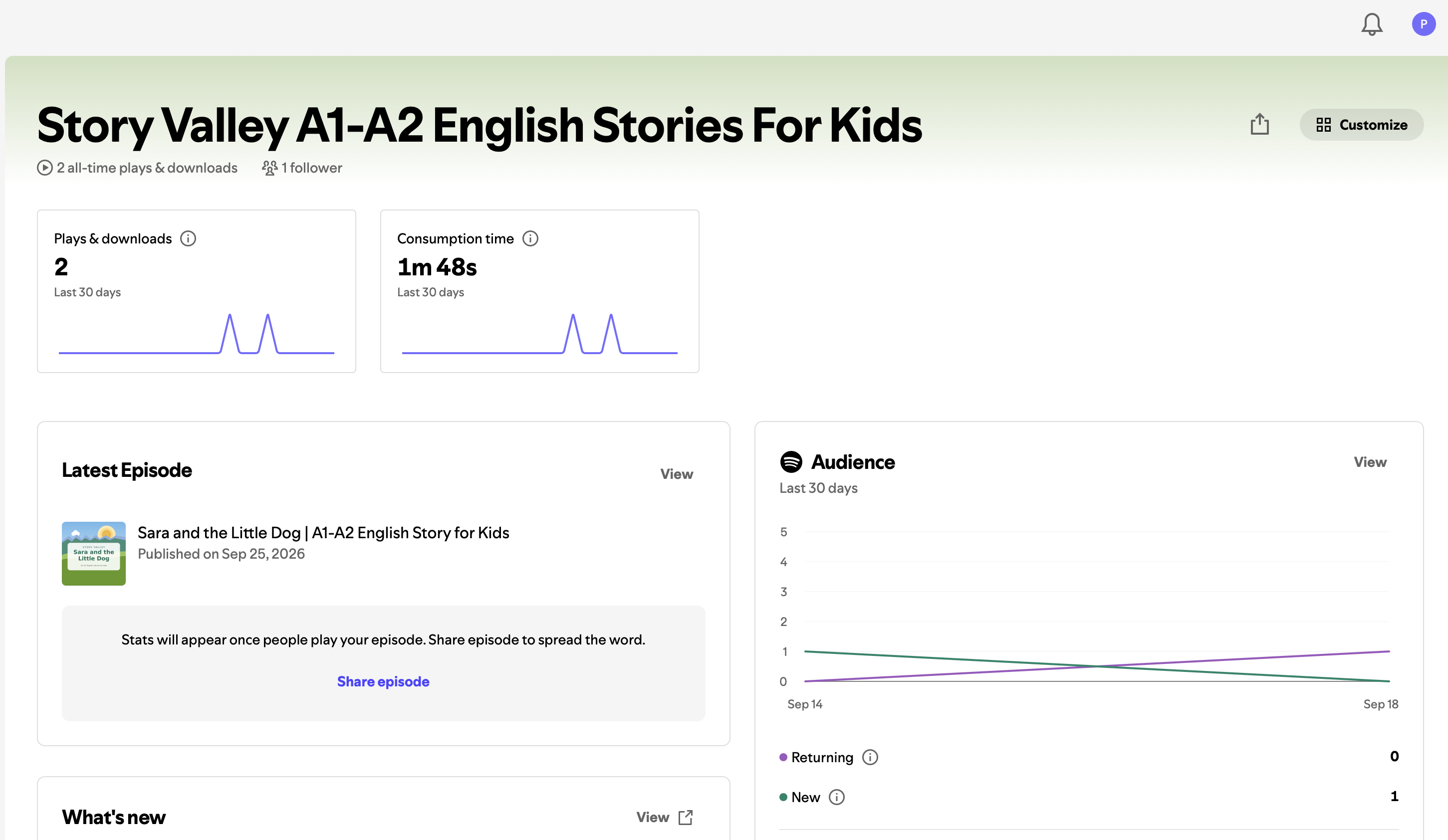Open the Plays & downloads sparkline chart
The image size is (1448, 840).
pos(197,333)
